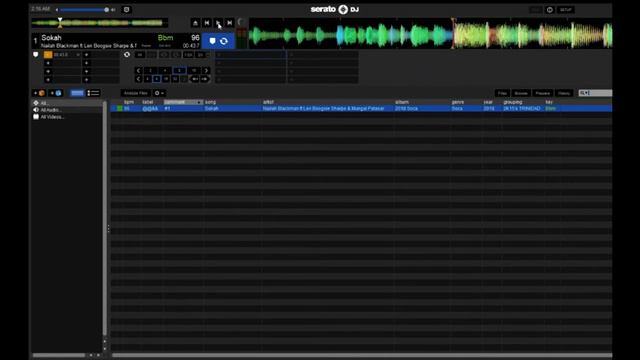Click the Bbm key display on deck 1
The height and width of the screenshot is (360, 640).
coord(165,38)
